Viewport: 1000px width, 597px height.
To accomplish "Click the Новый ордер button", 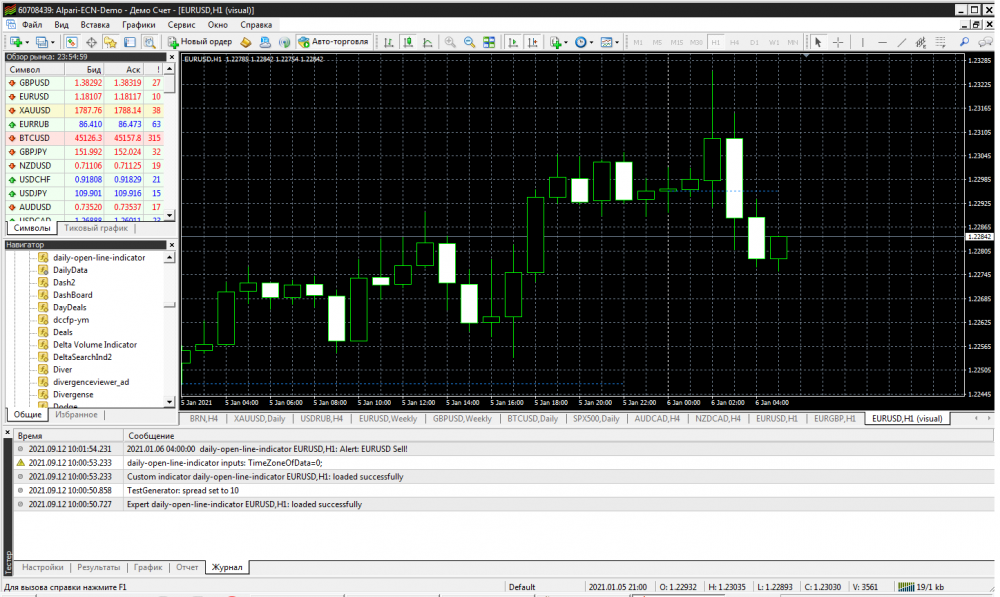I will click(x=200, y=42).
